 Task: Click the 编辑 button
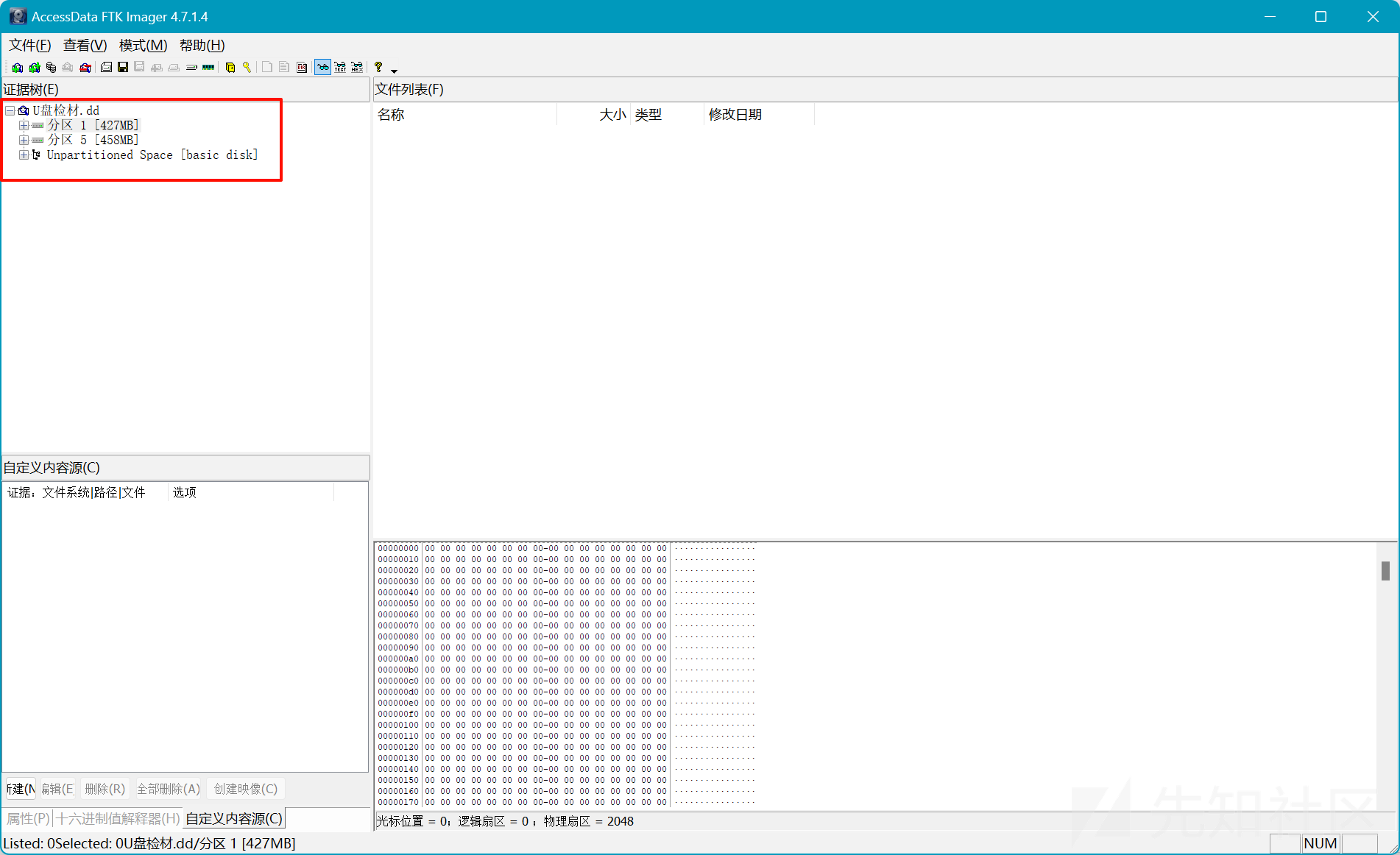coord(57,789)
